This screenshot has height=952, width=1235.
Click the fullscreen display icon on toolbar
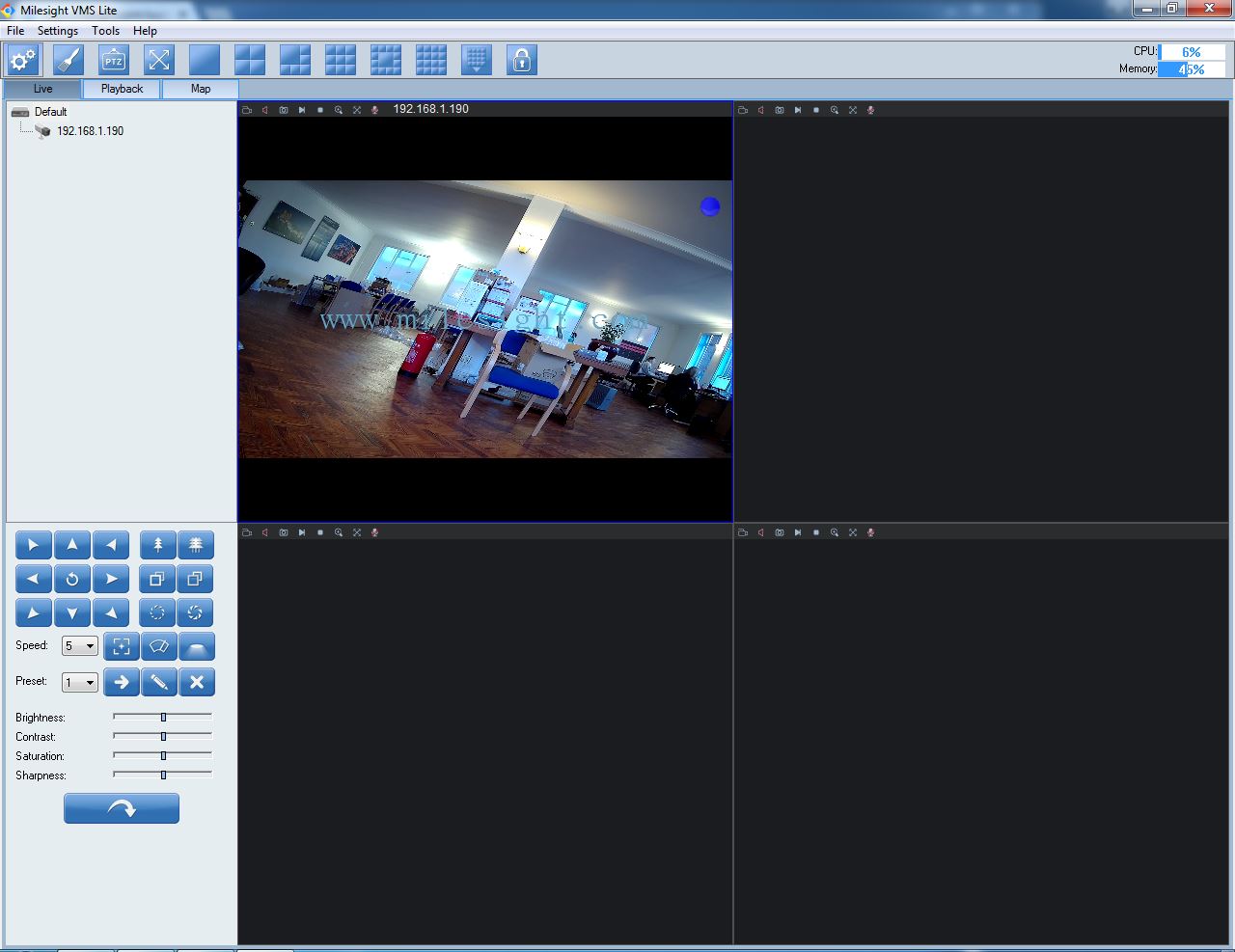[x=158, y=59]
